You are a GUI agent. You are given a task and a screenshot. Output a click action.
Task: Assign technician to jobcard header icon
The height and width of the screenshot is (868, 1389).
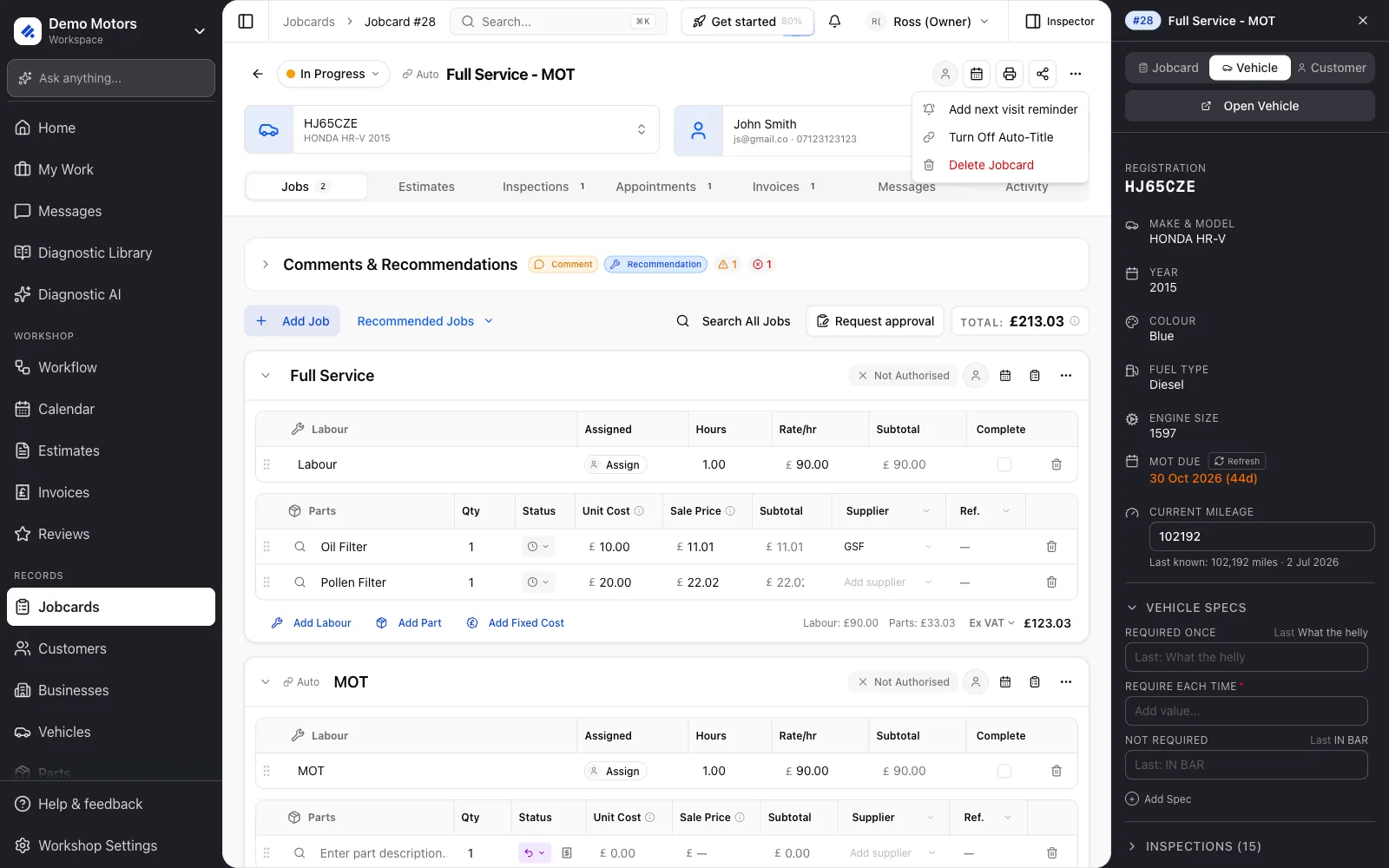tap(945, 75)
